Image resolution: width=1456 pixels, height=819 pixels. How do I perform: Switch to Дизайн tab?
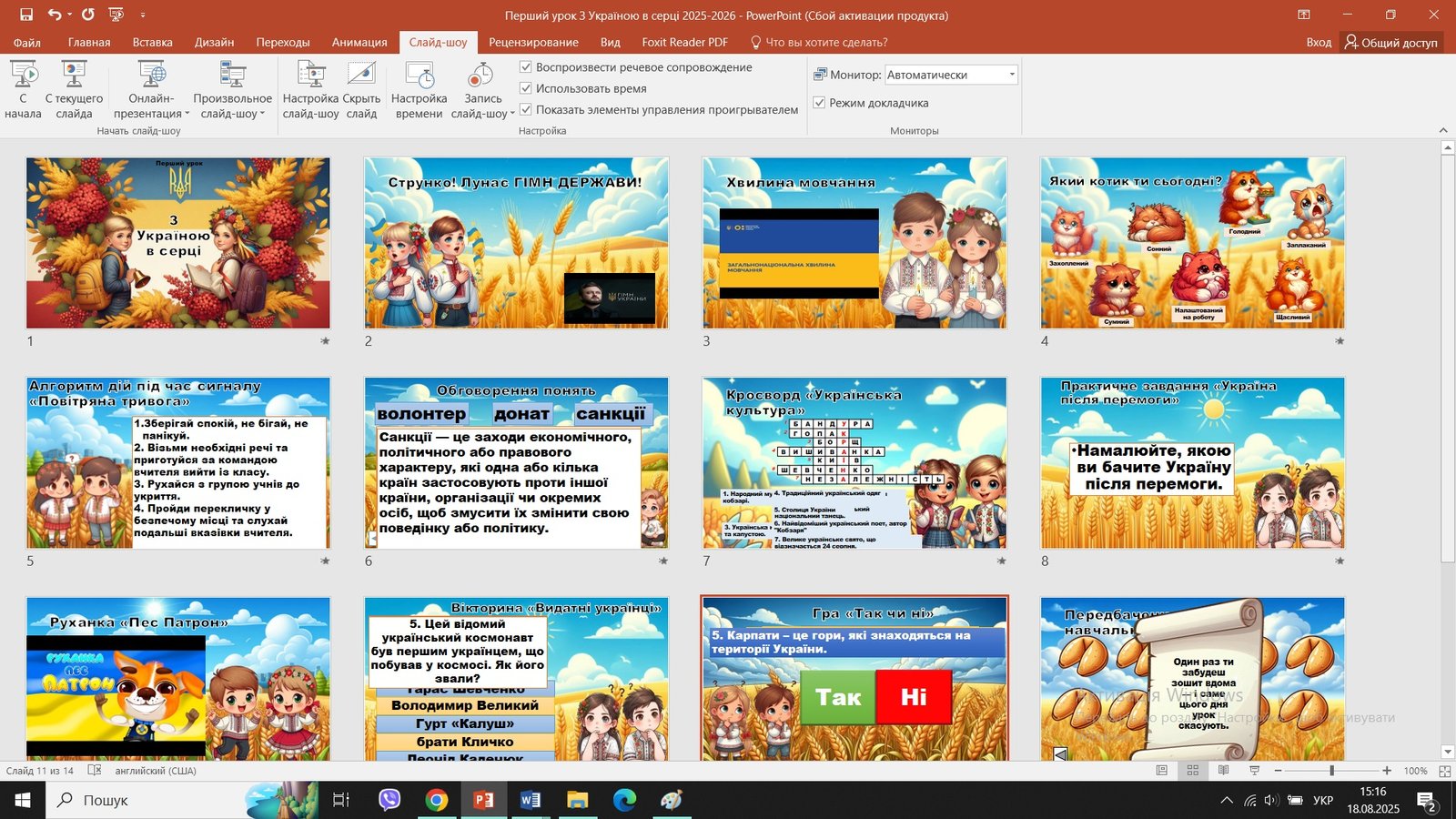click(x=214, y=42)
